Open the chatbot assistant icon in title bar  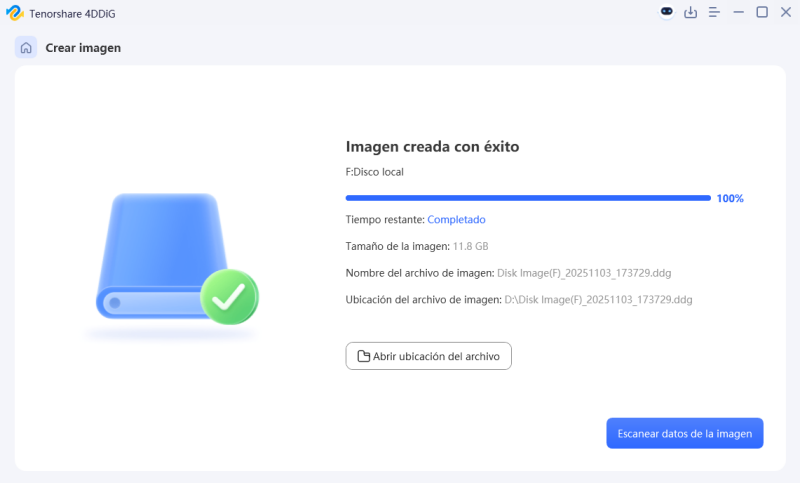pos(666,12)
